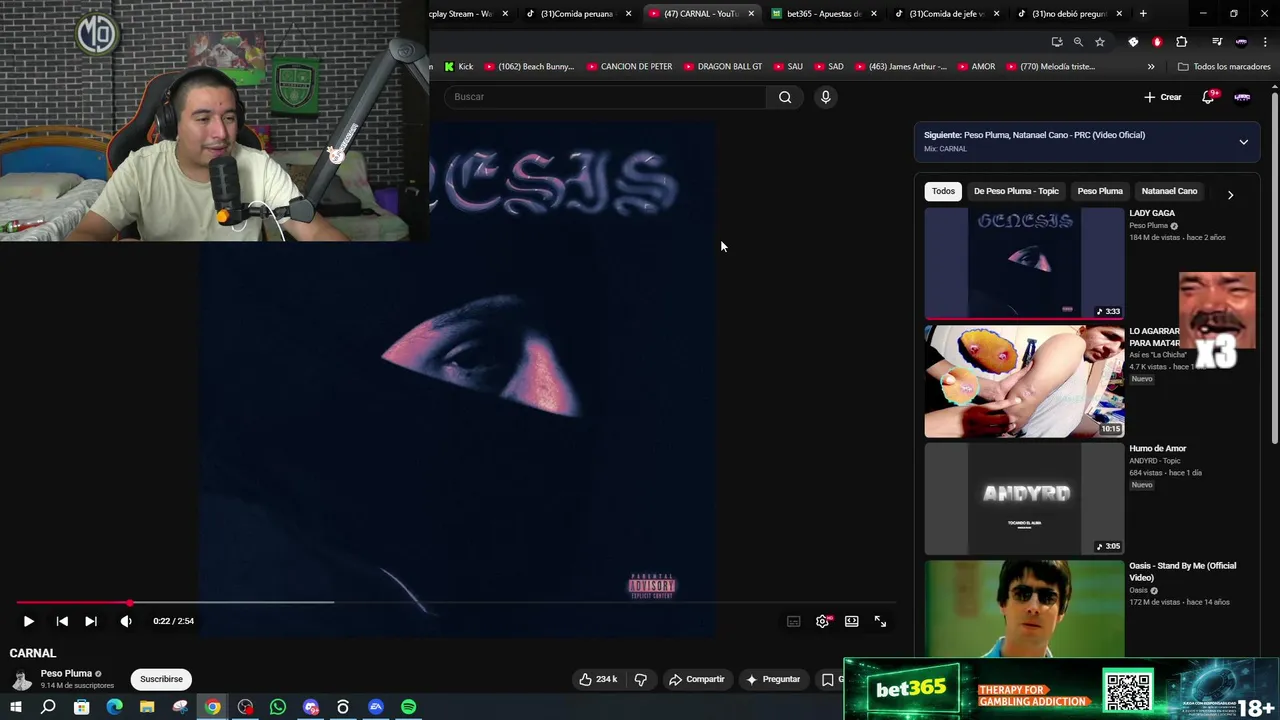Open Windows Start menu

[x=16, y=707]
